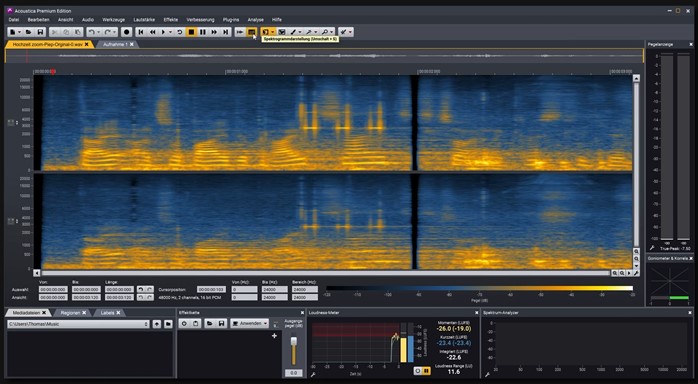This screenshot has width=698, height=384.
Task: Click the up-folder arrow in Mediadateien
Action: [157, 324]
